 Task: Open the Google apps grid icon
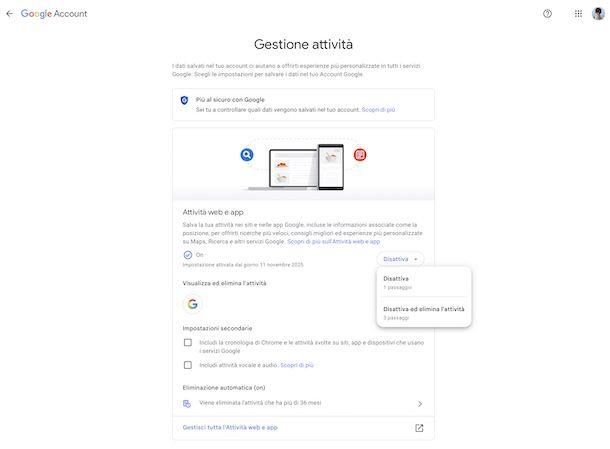tap(578, 14)
